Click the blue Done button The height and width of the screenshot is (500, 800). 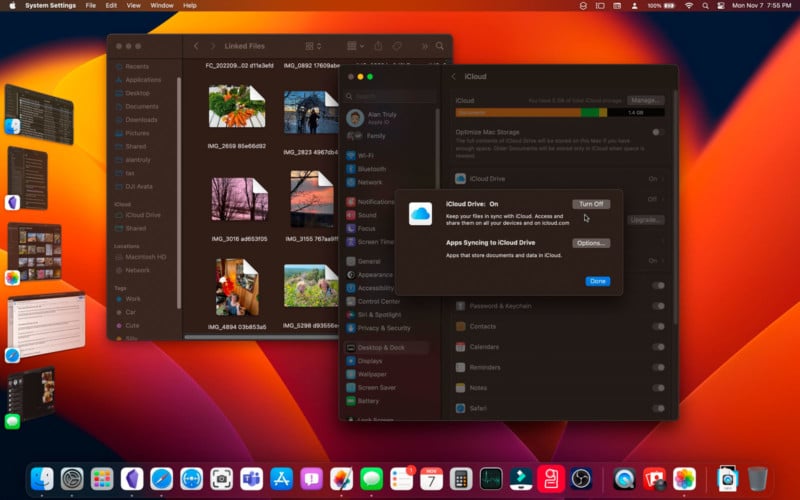(x=597, y=281)
